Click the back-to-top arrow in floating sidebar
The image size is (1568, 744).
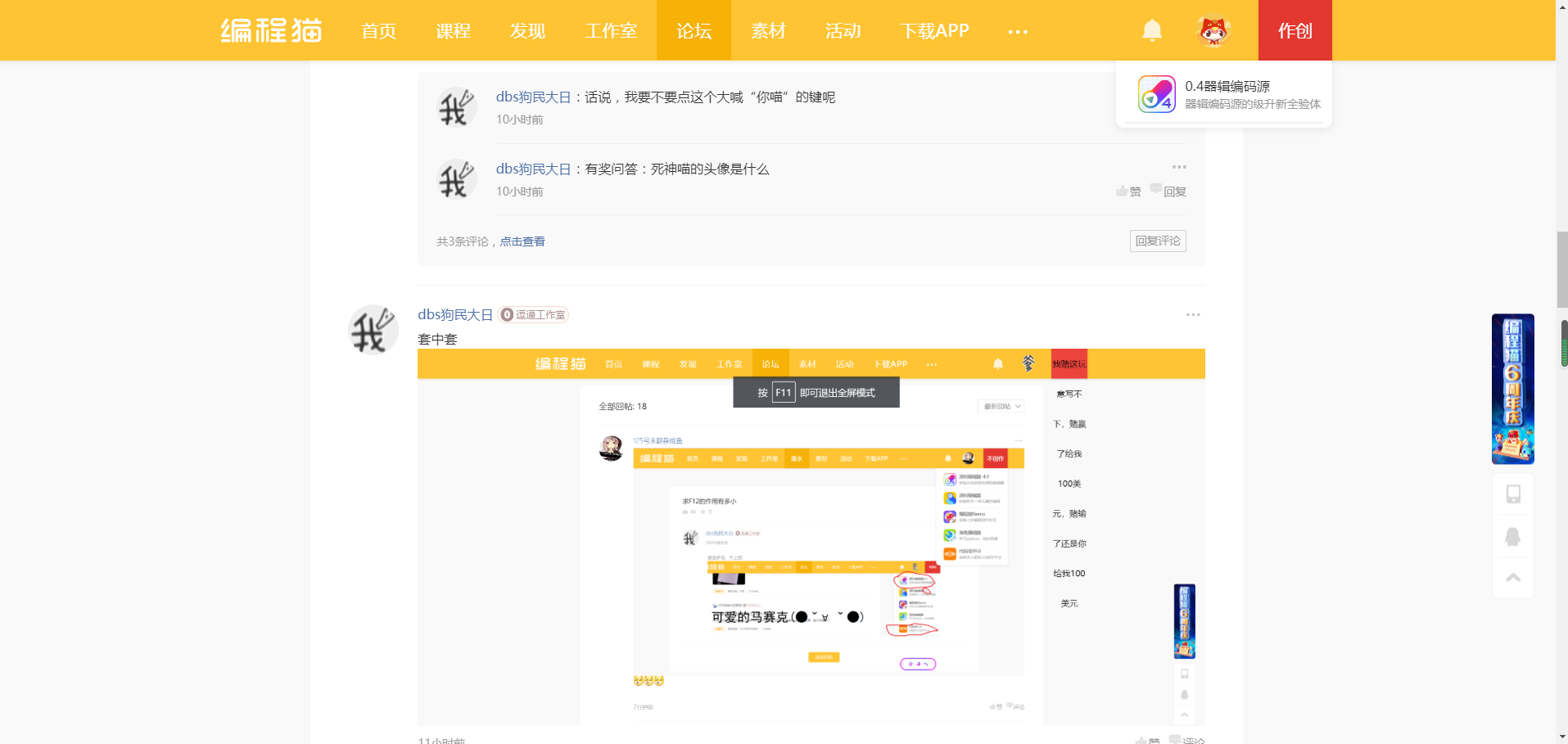click(1513, 577)
